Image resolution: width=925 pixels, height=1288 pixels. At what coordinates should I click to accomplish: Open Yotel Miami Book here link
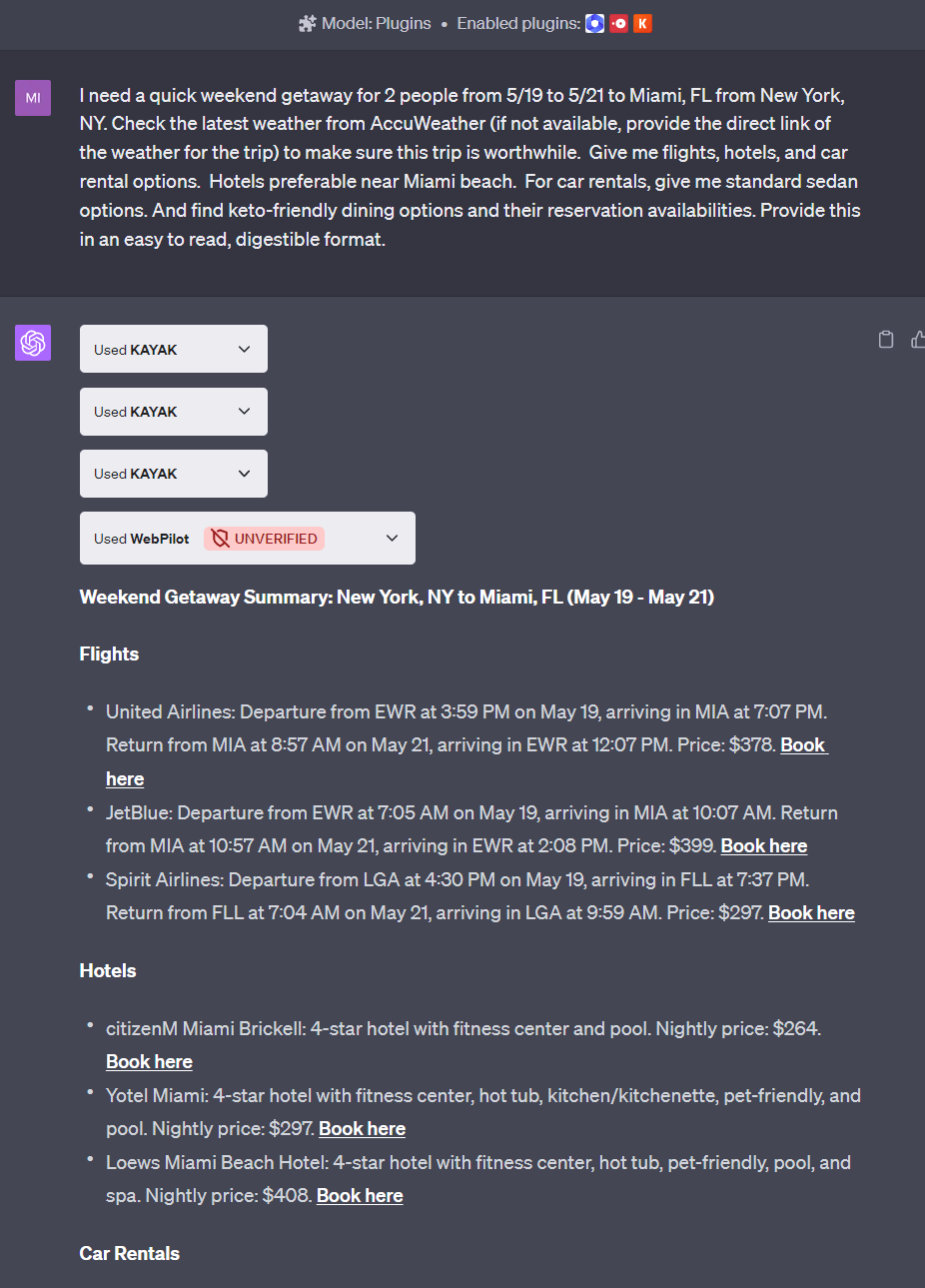(x=362, y=1129)
